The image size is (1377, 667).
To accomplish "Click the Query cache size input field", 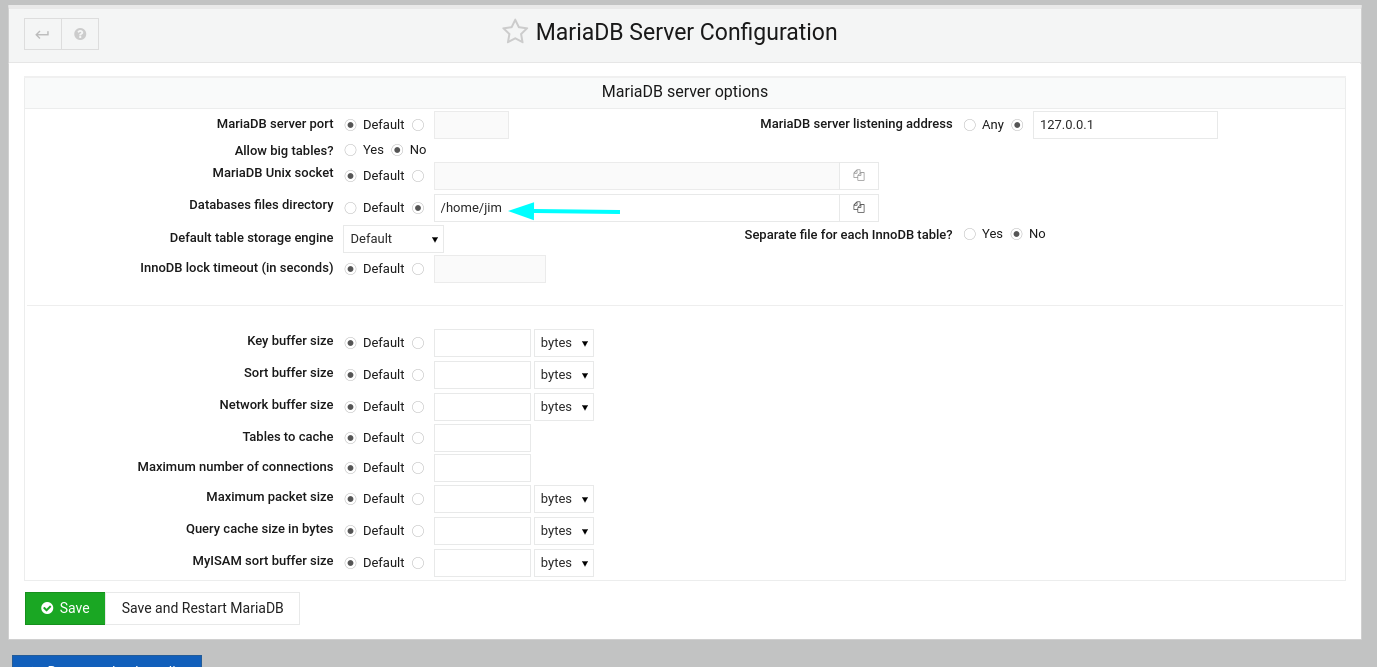I will pyautogui.click(x=482, y=531).
